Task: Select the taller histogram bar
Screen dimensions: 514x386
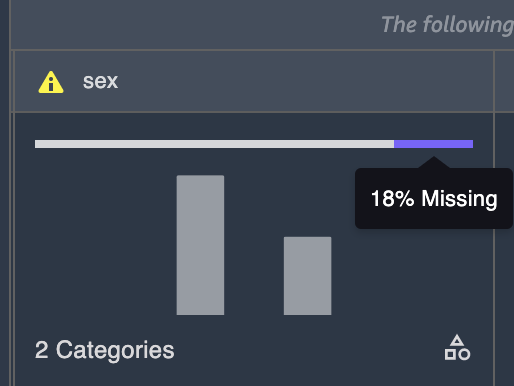Action: [x=200, y=245]
